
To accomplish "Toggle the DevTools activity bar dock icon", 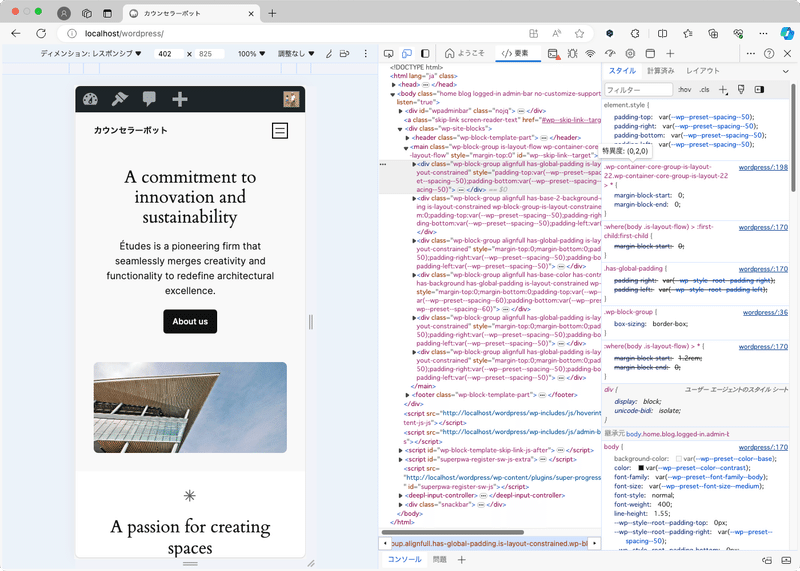I will tap(425, 54).
